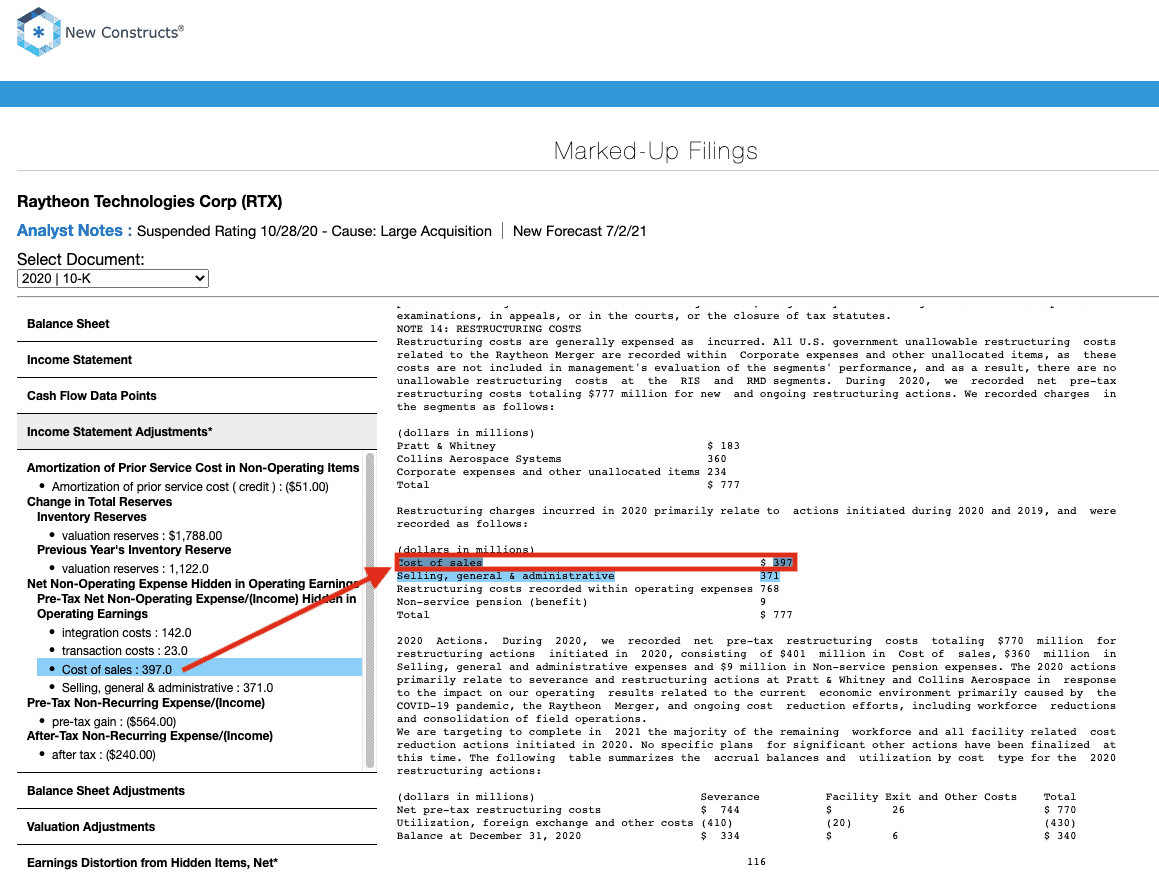Click Net Non-Operating Expense Hidden in Operating Earnings heading
The image size is (1159, 876).
pyautogui.click(x=193, y=584)
